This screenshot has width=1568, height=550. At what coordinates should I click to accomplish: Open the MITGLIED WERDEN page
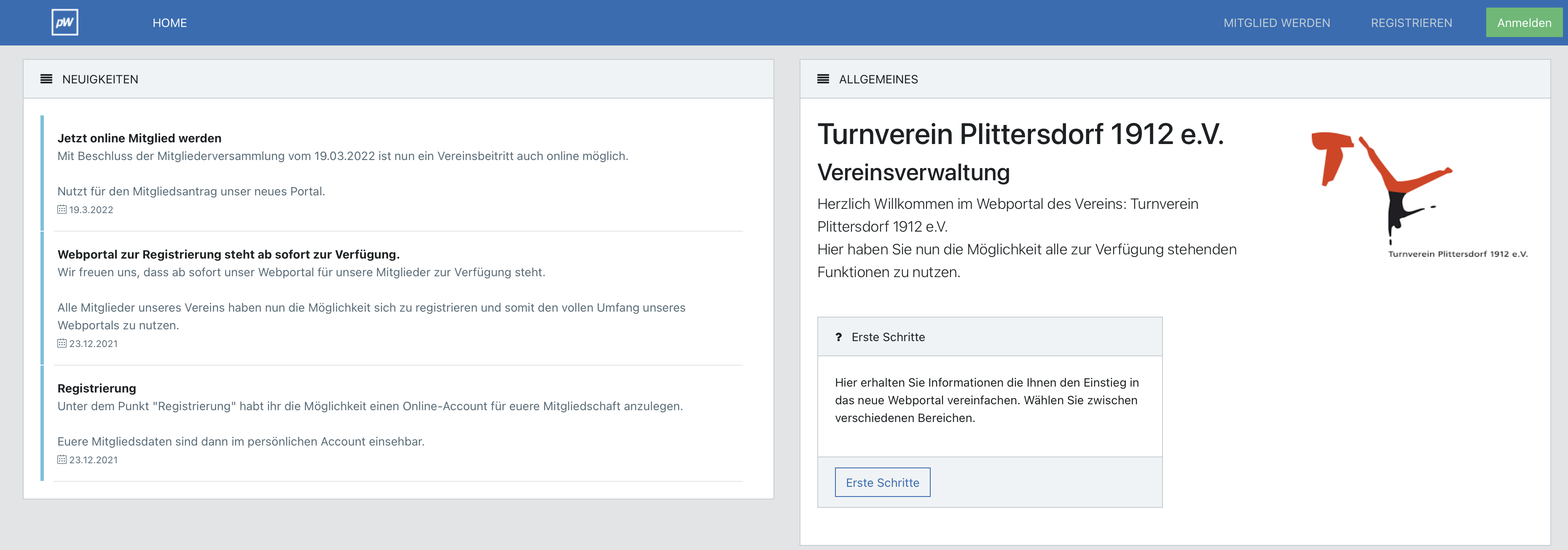[x=1276, y=23]
